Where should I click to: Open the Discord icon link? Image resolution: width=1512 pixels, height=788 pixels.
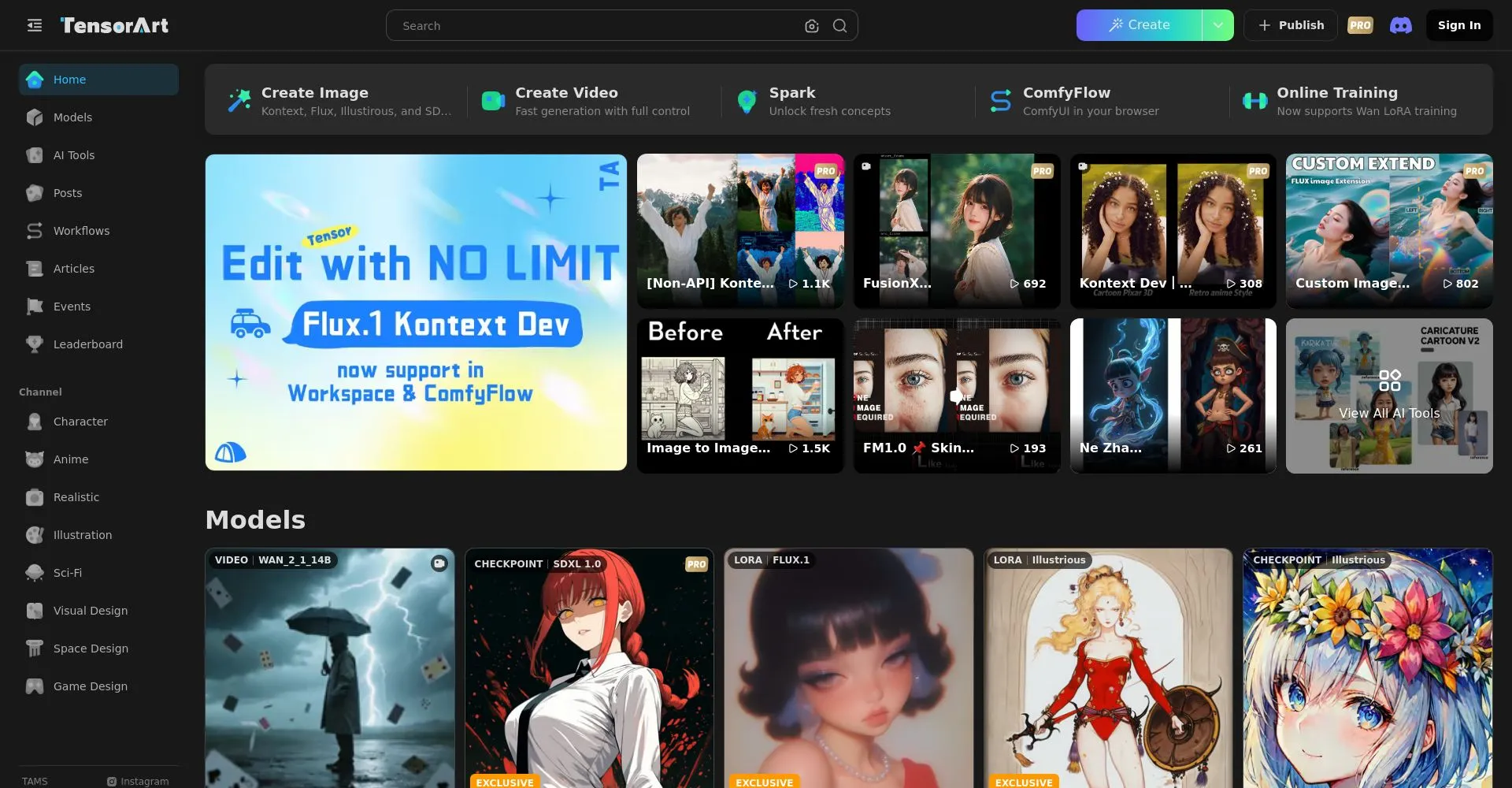[x=1401, y=25]
